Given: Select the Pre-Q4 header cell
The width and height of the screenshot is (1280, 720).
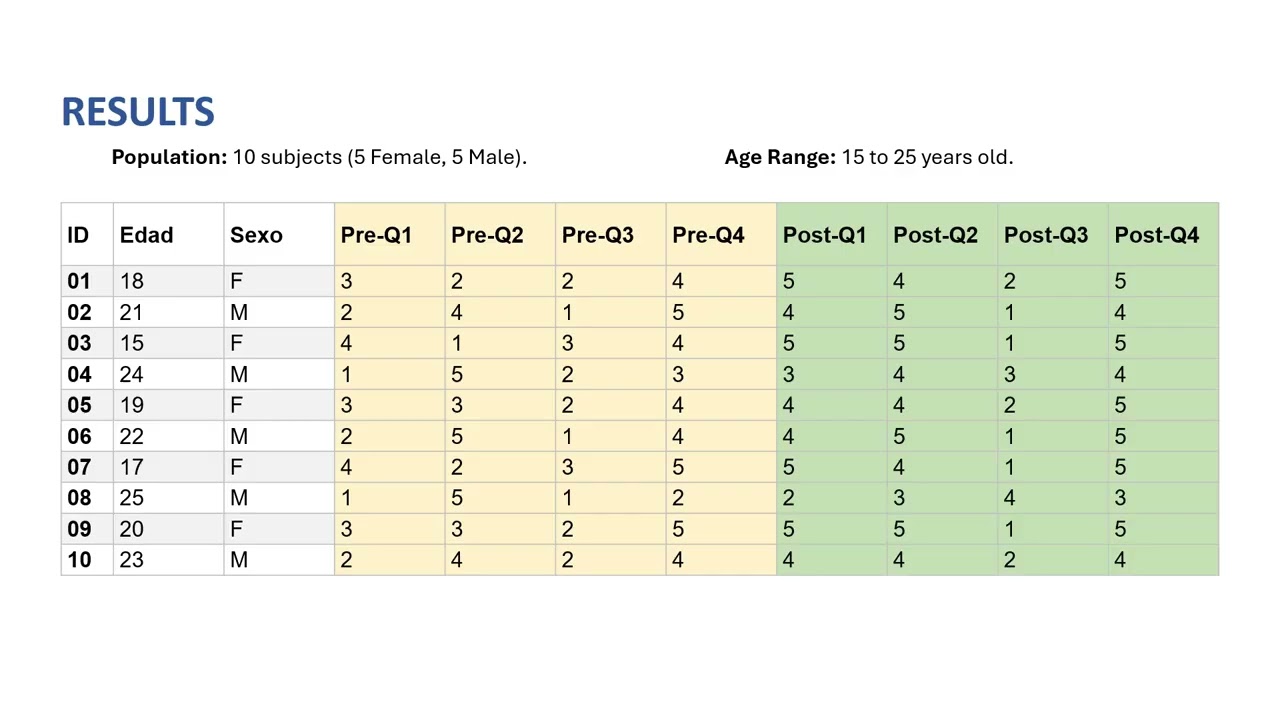Looking at the screenshot, I should pos(721,235).
